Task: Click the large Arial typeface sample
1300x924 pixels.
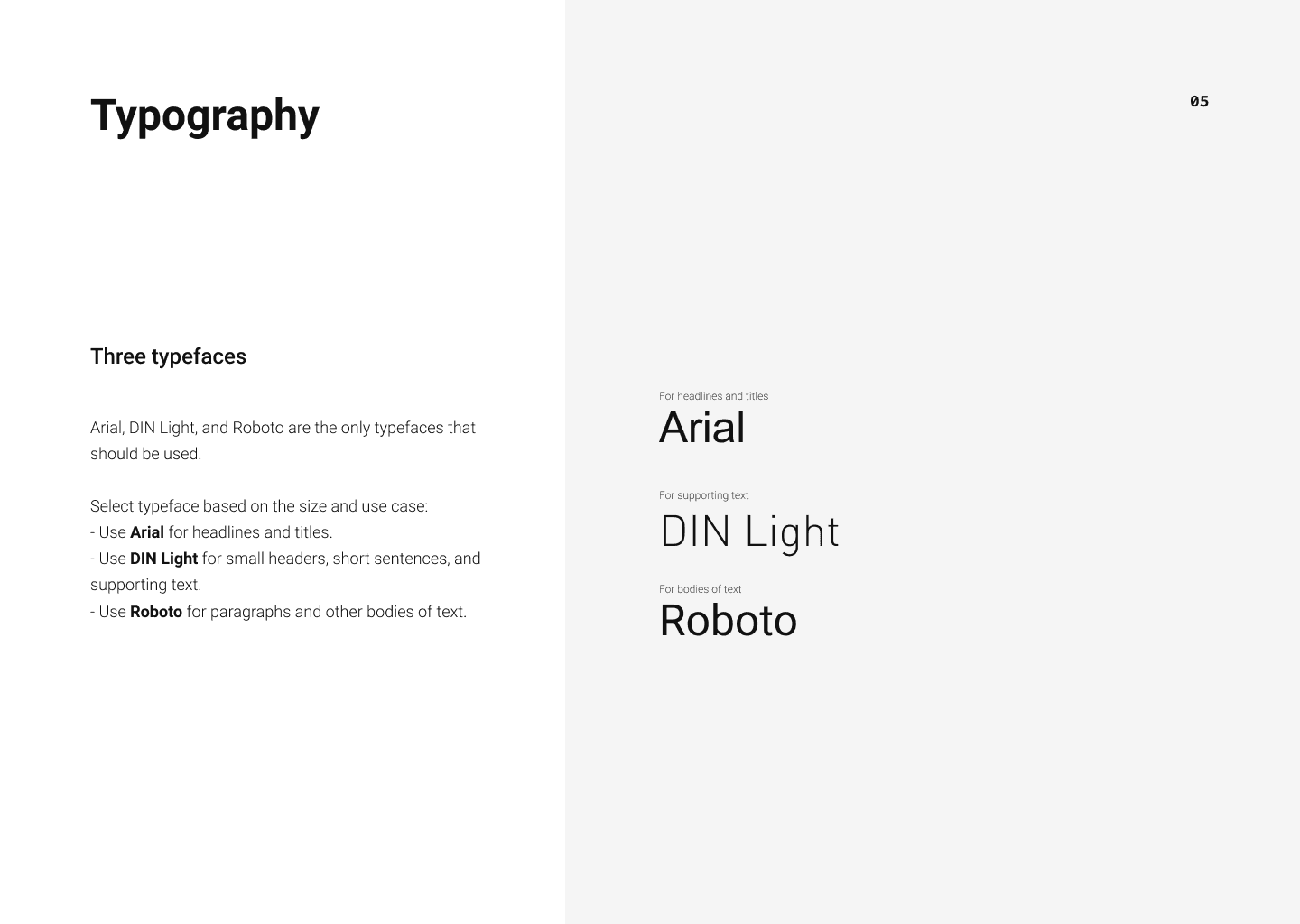Action: pyautogui.click(x=702, y=428)
